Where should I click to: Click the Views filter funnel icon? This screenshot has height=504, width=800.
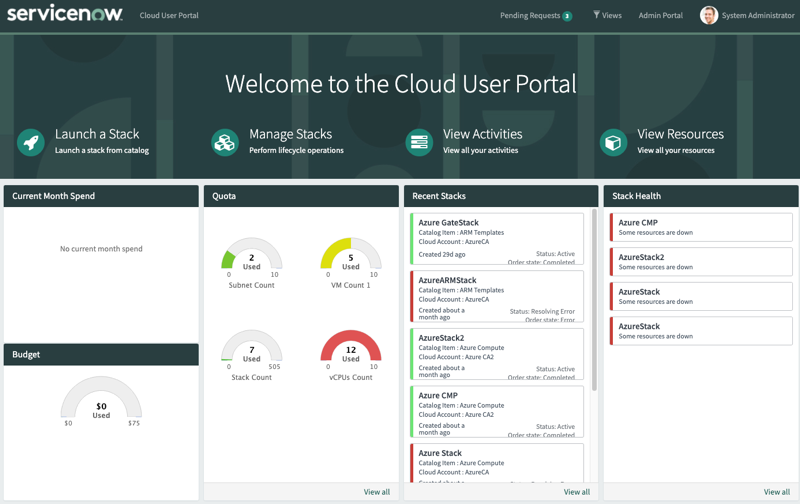[x=596, y=15]
